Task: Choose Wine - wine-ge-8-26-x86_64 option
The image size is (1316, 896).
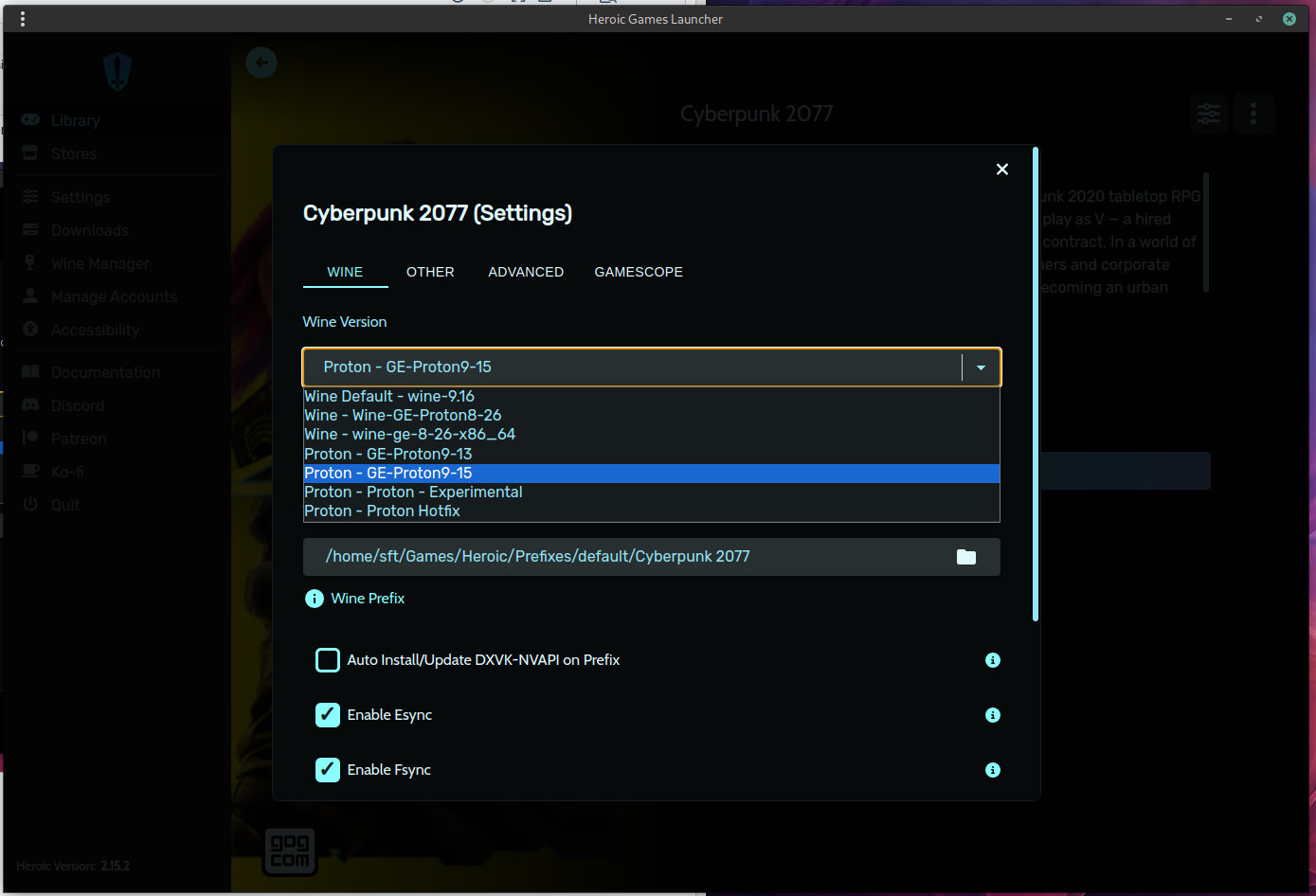Action: coord(651,435)
